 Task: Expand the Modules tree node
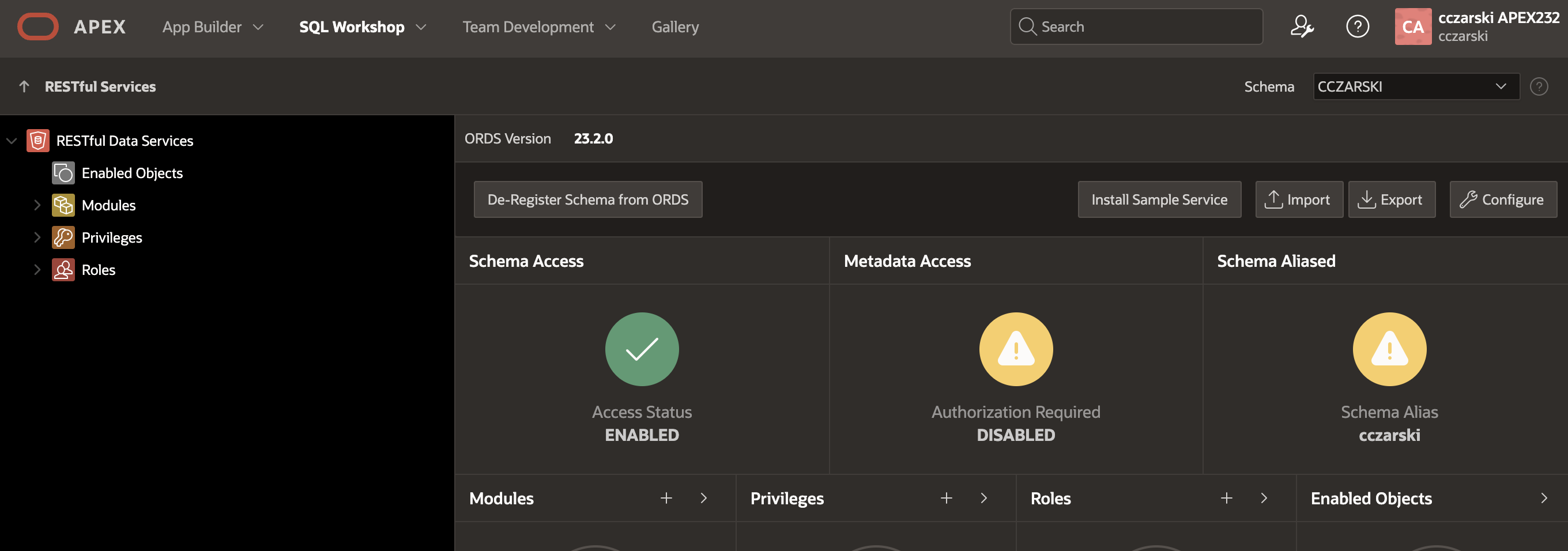pos(37,205)
